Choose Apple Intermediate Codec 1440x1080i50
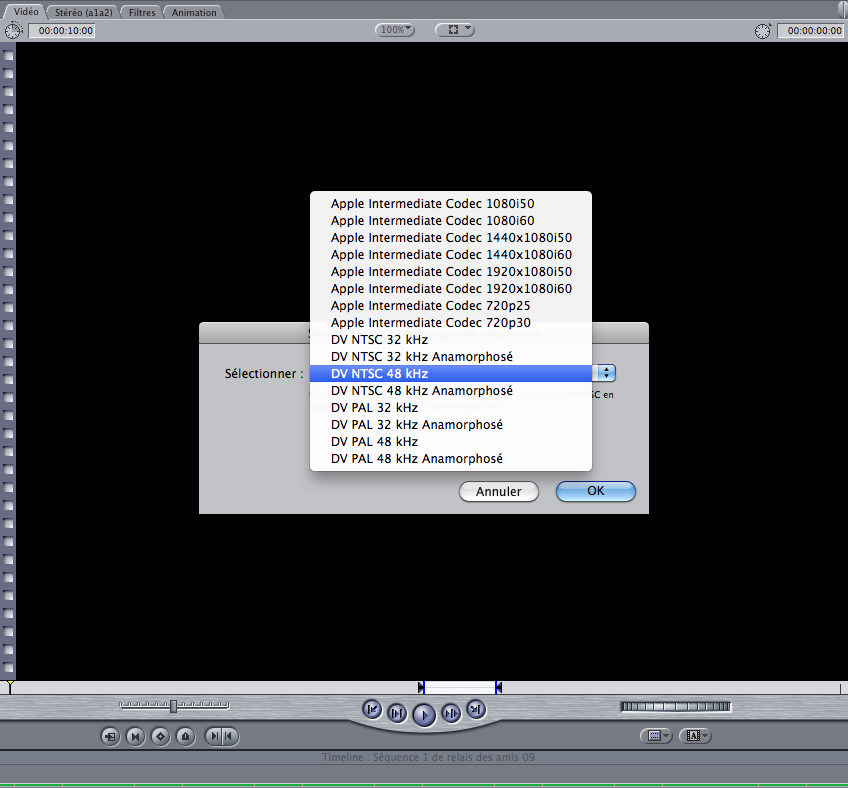Viewport: 848px width, 788px height. [450, 237]
